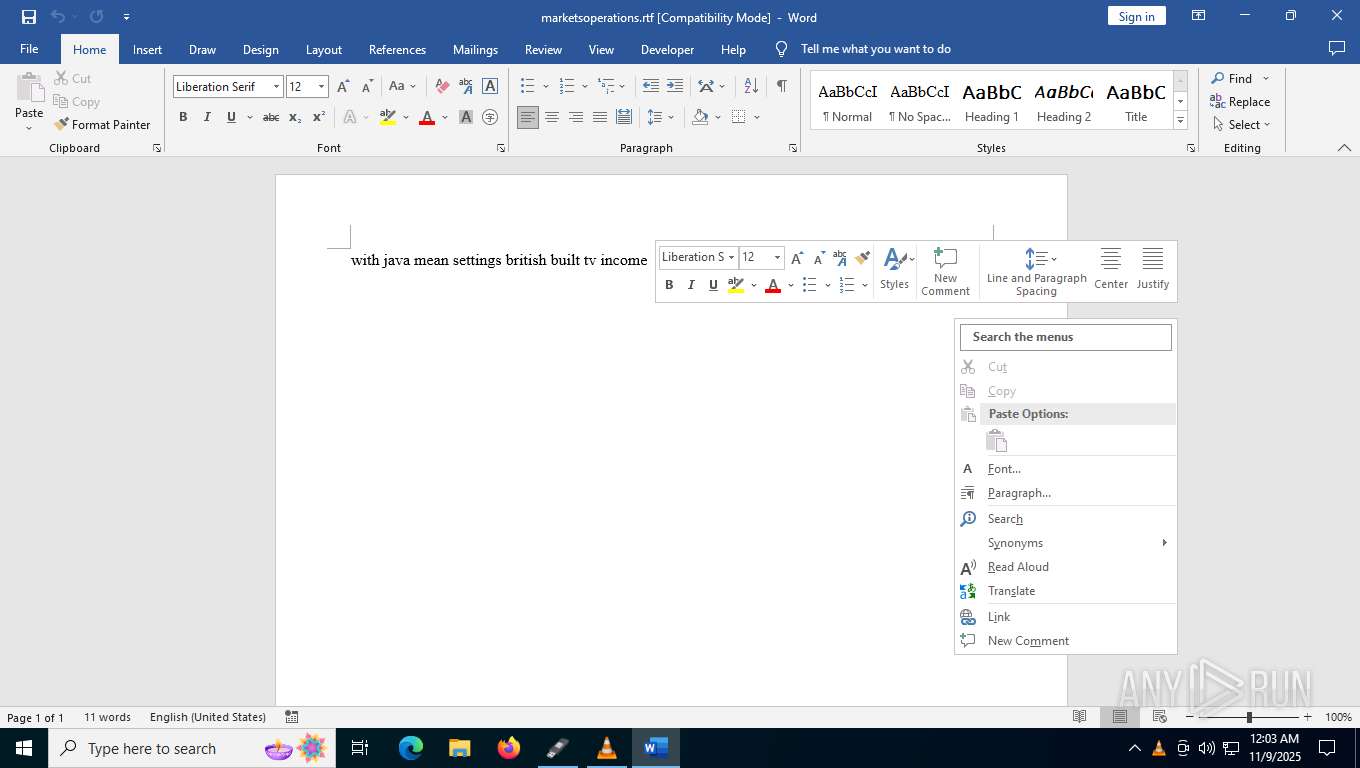Click the Paste button in the ribbon

pyautogui.click(x=29, y=95)
